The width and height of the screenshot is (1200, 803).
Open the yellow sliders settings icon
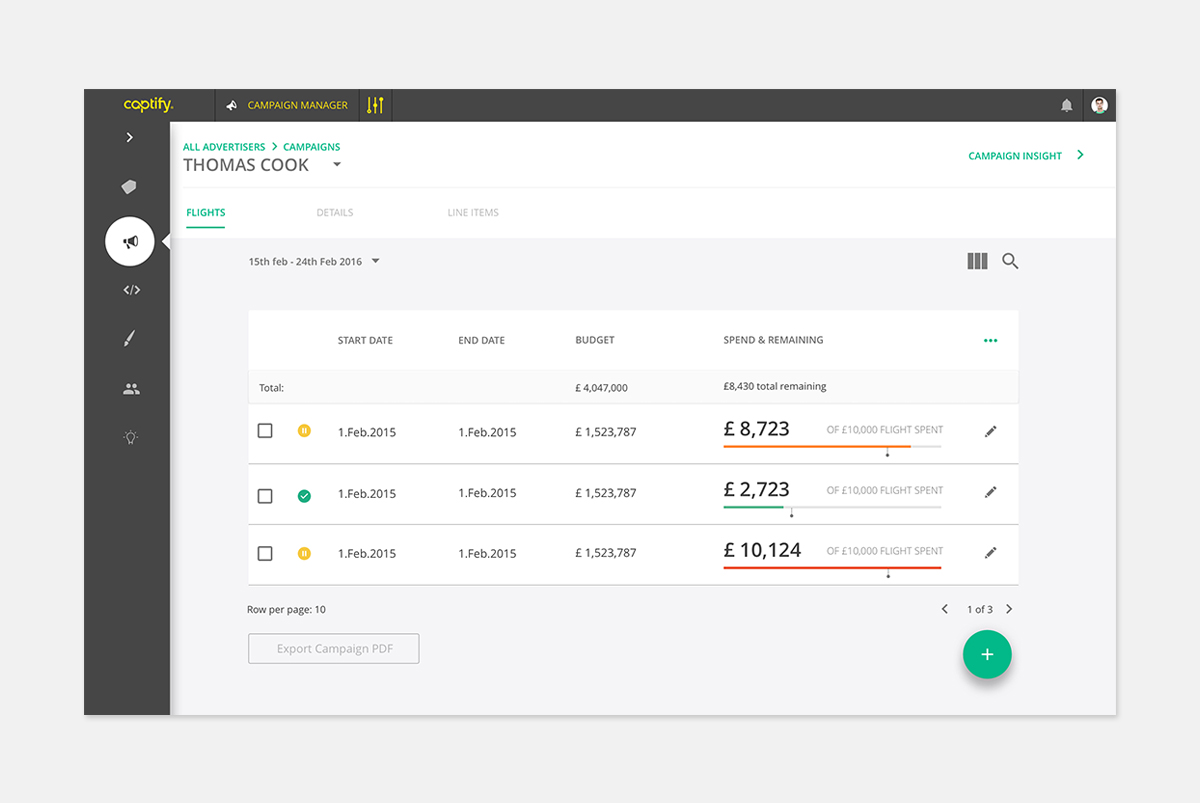click(375, 105)
